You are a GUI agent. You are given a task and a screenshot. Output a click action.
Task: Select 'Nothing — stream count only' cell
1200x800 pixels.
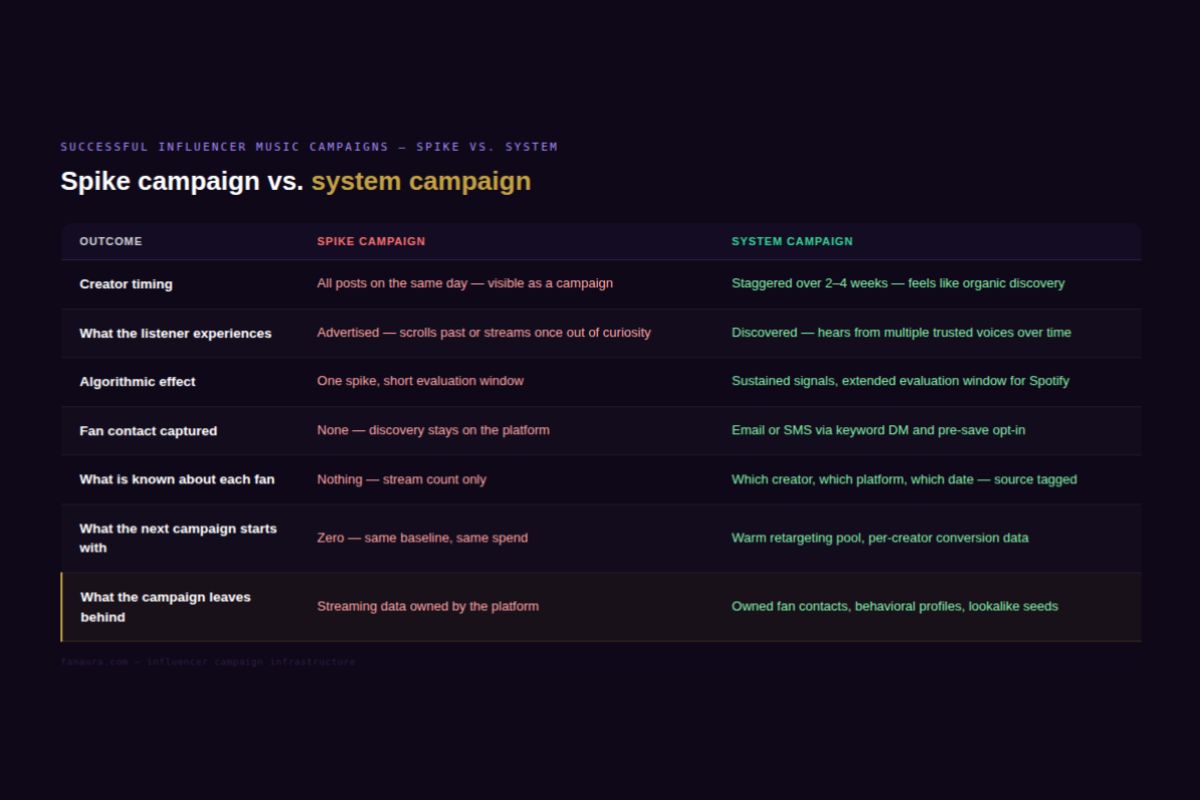(x=401, y=479)
